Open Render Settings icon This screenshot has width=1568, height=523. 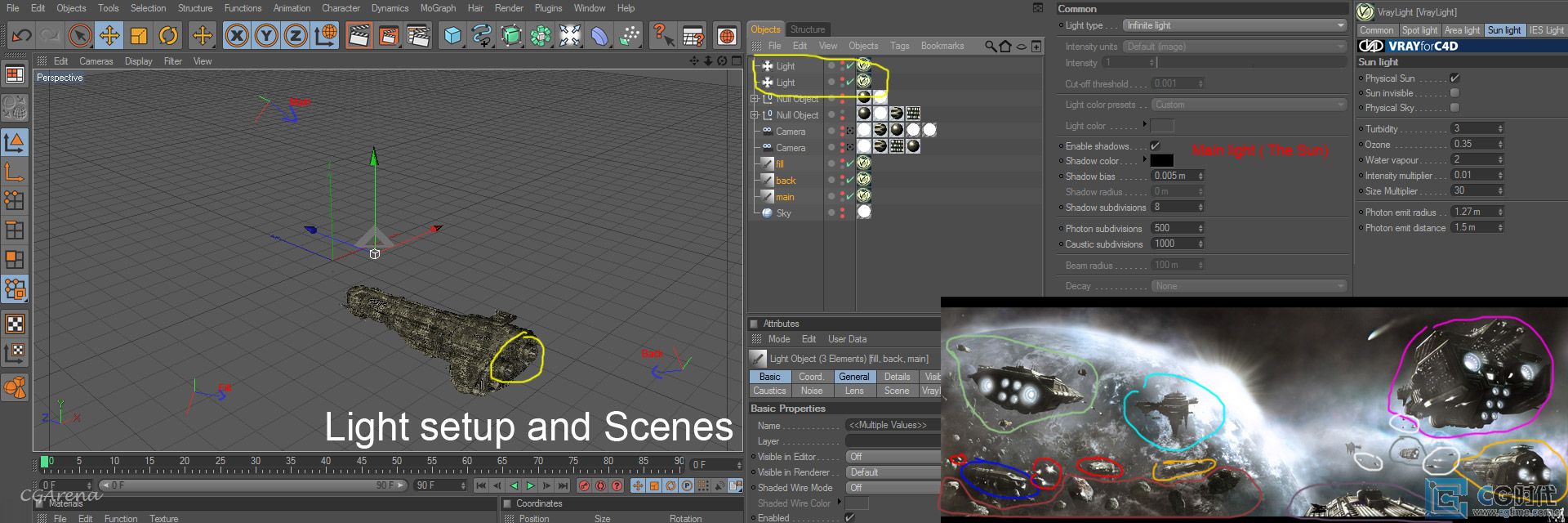418,35
